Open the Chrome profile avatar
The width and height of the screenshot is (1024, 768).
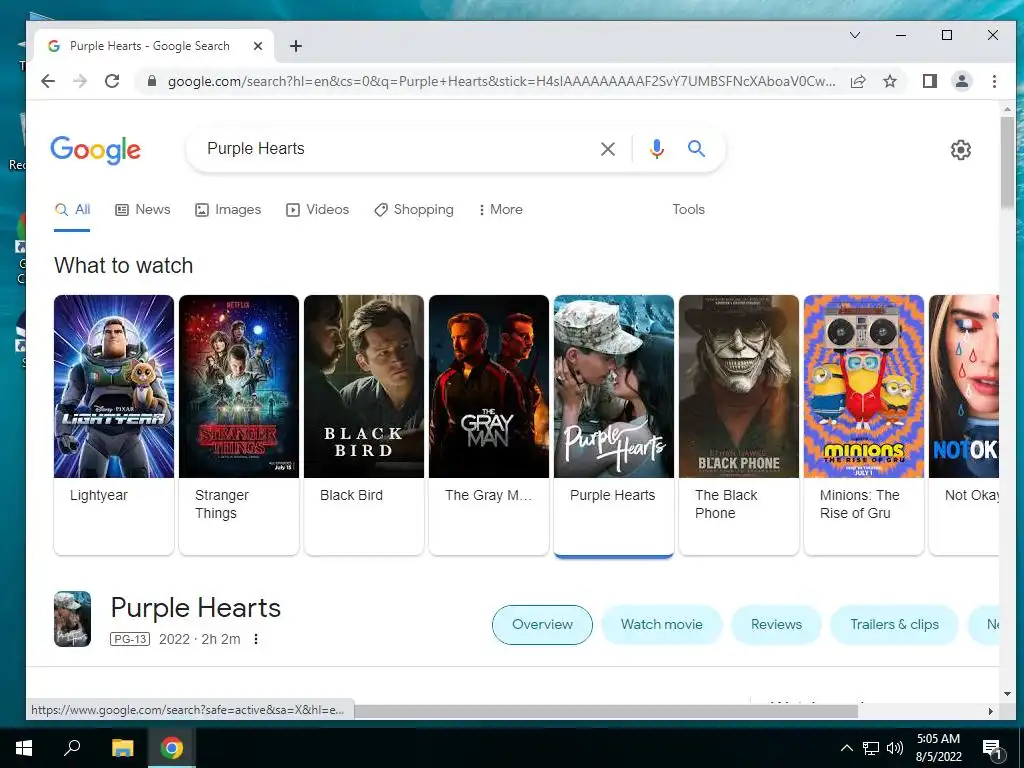point(961,81)
